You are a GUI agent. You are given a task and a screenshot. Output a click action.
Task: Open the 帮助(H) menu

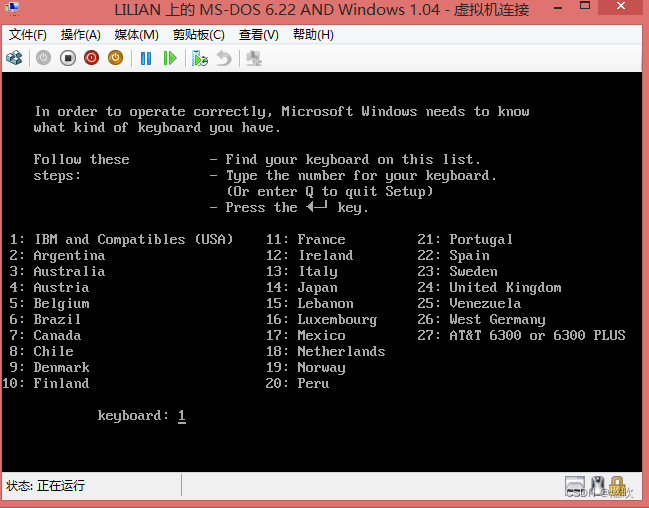313,35
